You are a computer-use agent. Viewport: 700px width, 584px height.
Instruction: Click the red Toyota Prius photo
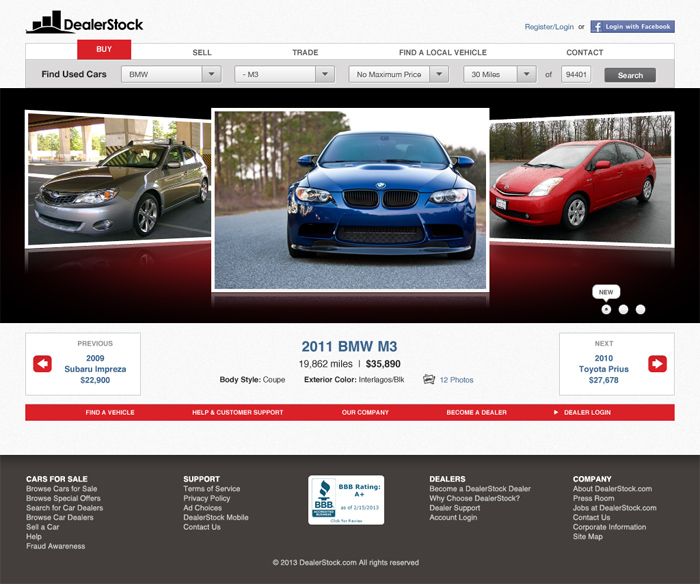(x=580, y=178)
